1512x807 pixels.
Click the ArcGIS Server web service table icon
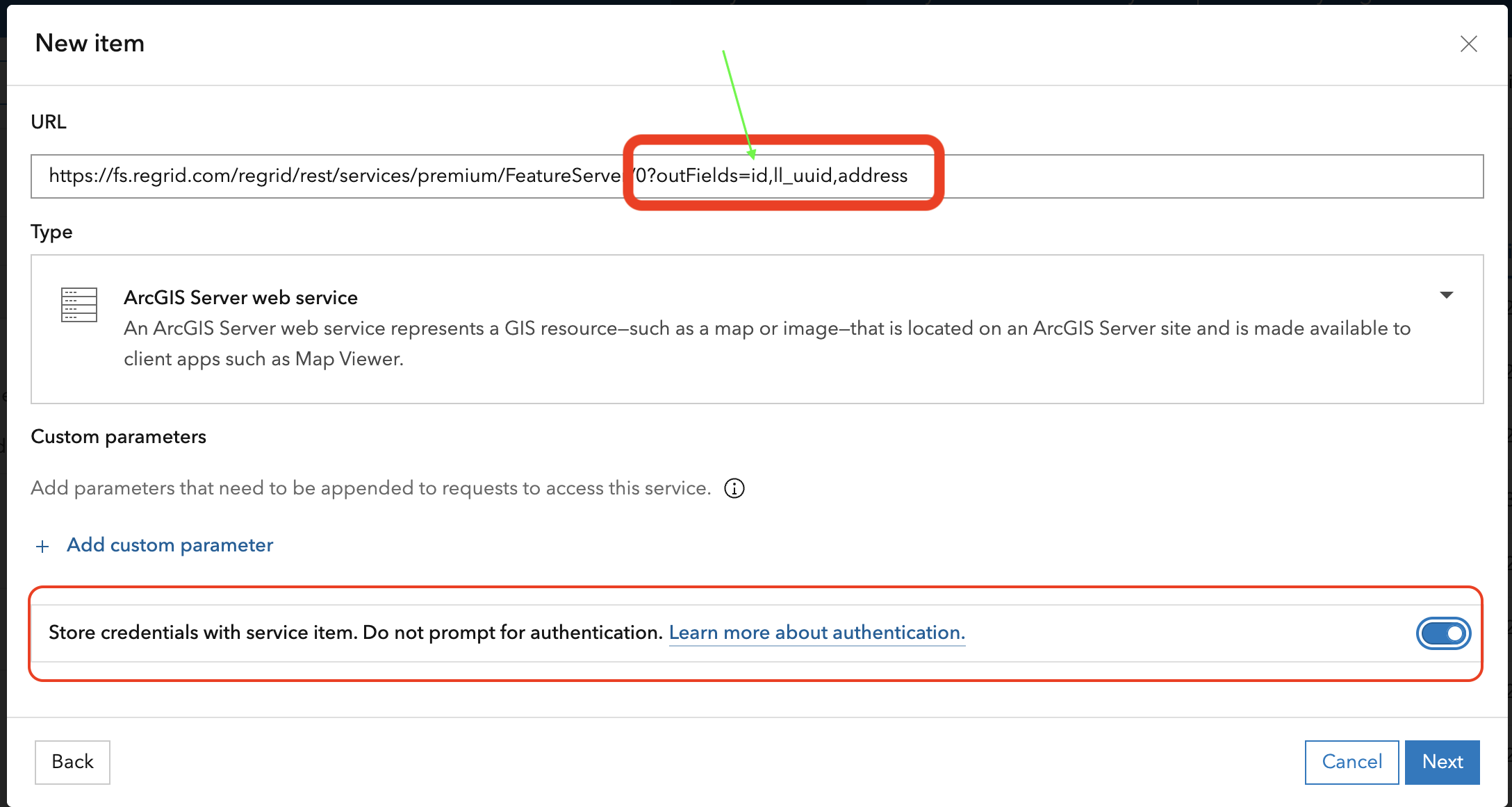click(x=79, y=305)
